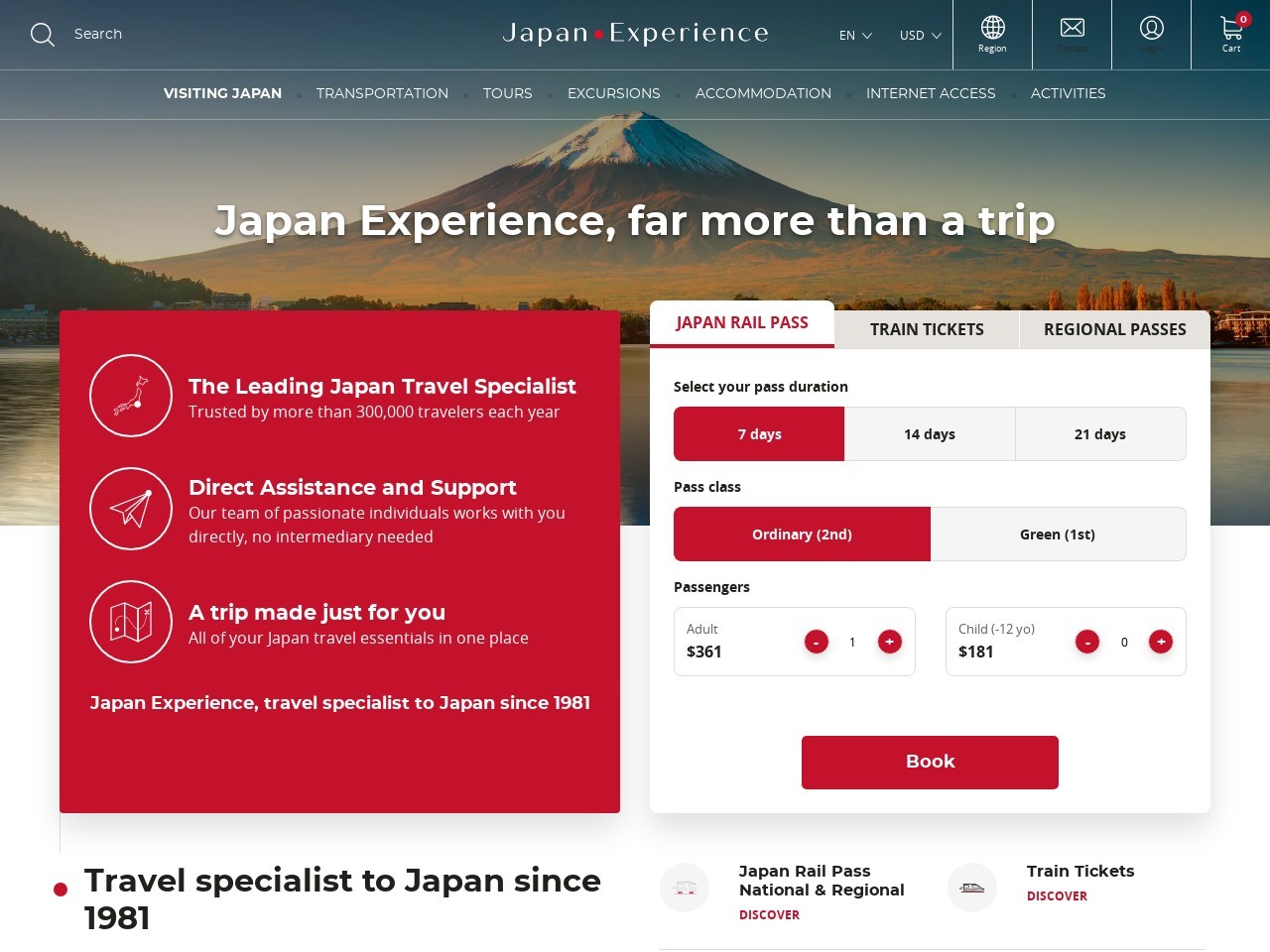Click the Train Tickets bullet train icon
The height and width of the screenshot is (952, 1270).
(972, 888)
